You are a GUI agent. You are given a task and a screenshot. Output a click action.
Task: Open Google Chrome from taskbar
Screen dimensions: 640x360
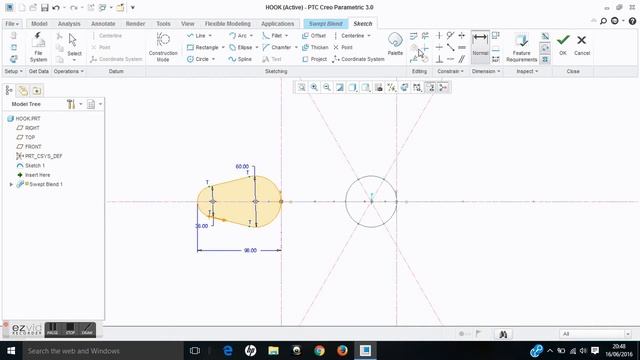[x=319, y=351]
